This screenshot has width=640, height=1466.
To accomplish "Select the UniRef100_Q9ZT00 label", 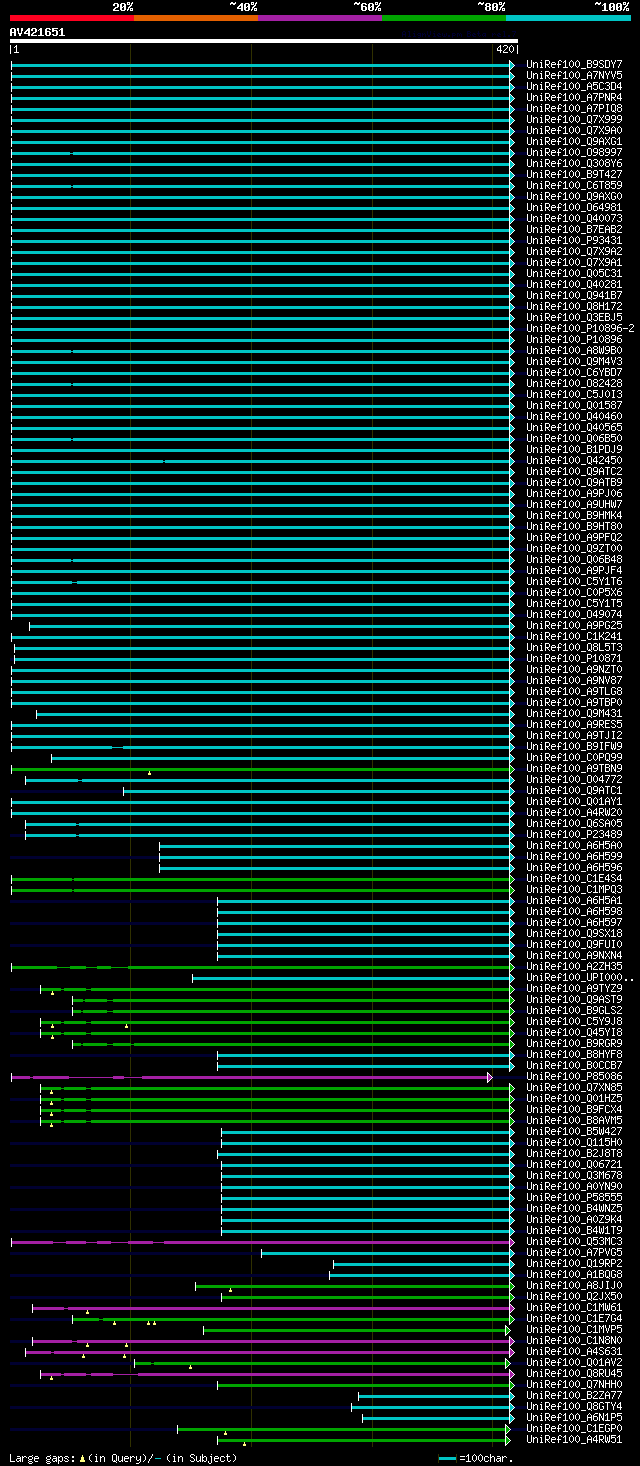I will pos(574,548).
